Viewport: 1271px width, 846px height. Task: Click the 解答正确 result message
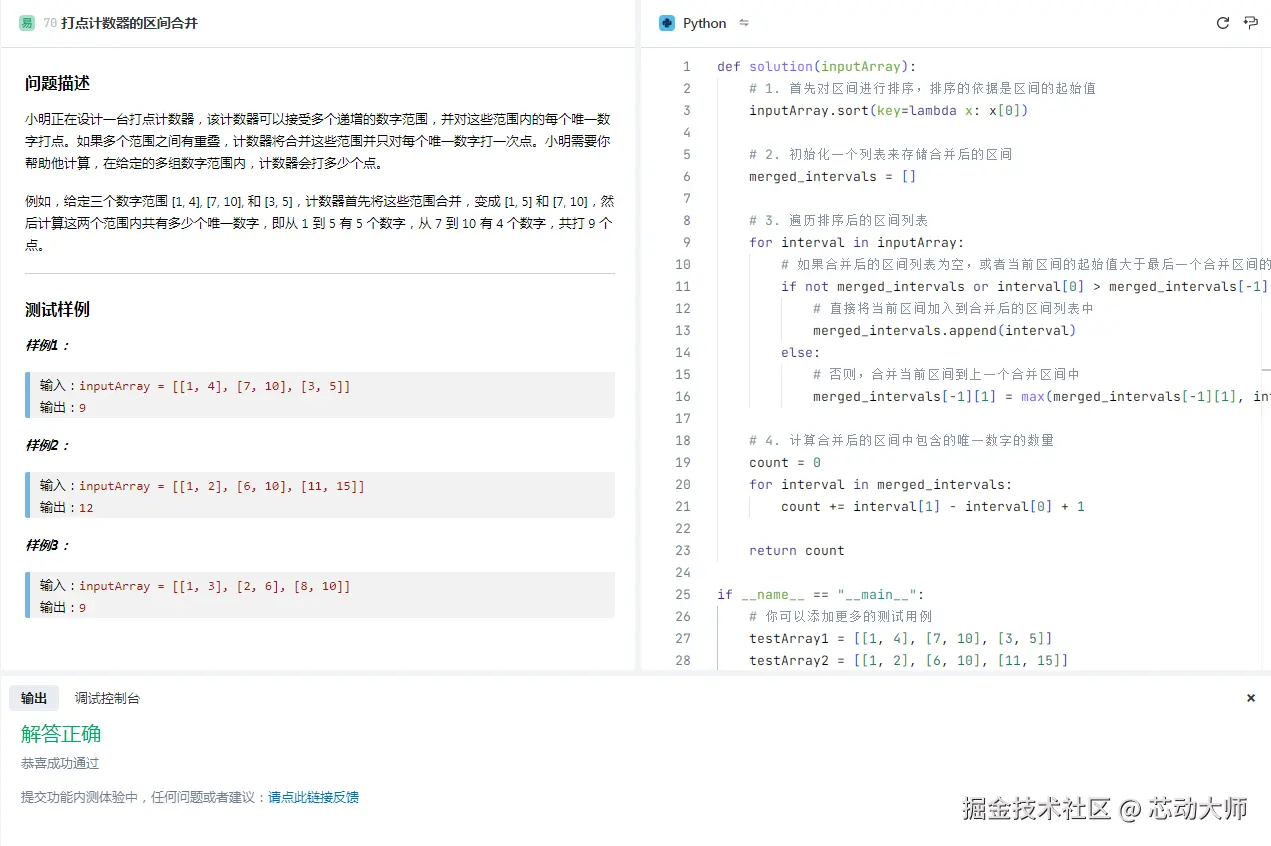tap(61, 734)
